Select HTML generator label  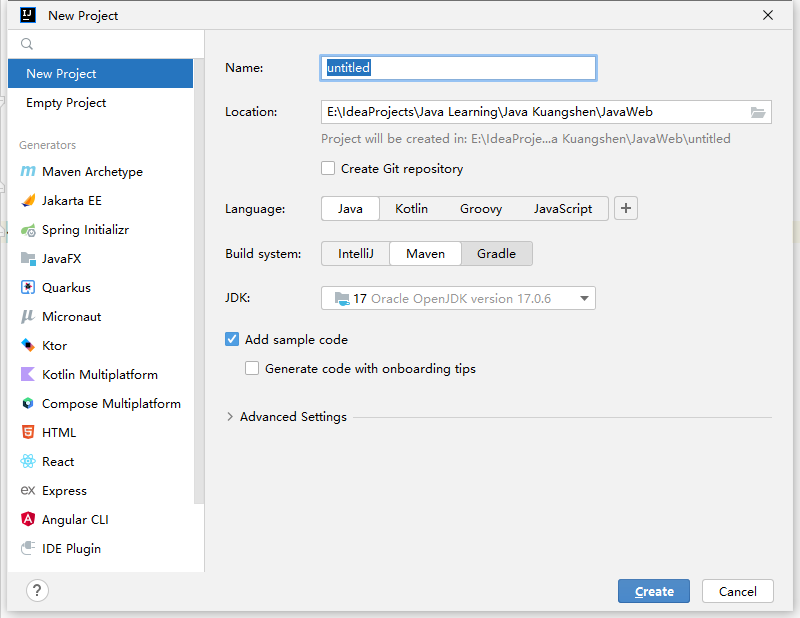pyautogui.click(x=59, y=433)
